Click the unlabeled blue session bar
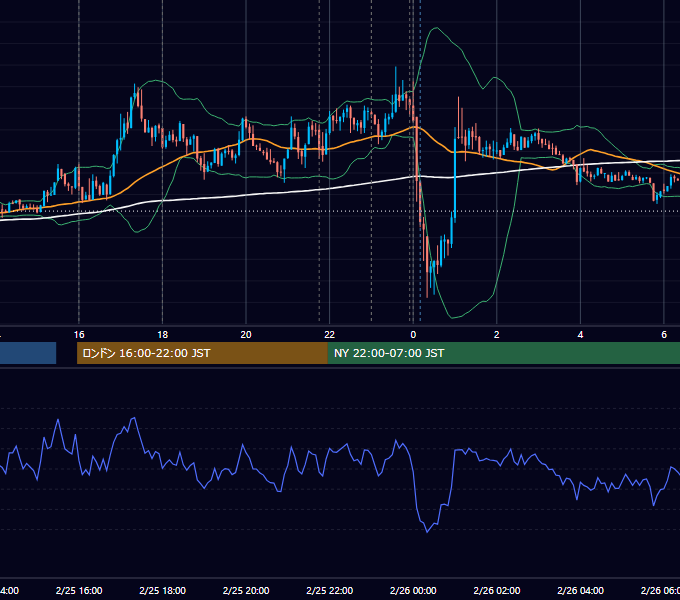The height and width of the screenshot is (600, 680). tap(28, 353)
